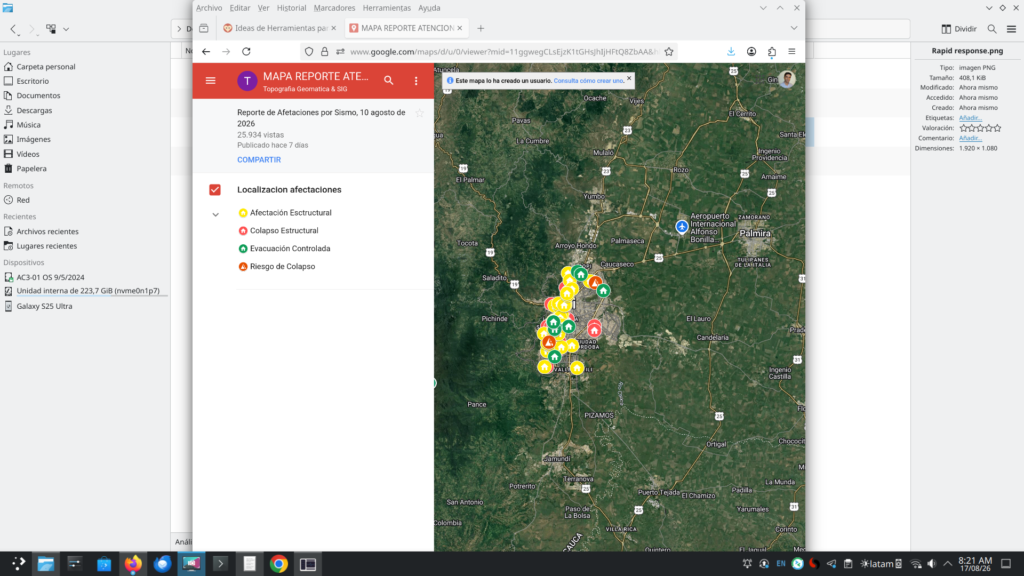
Task: Expand the Dolphin breadcrumb path chevron
Action: (179, 29)
